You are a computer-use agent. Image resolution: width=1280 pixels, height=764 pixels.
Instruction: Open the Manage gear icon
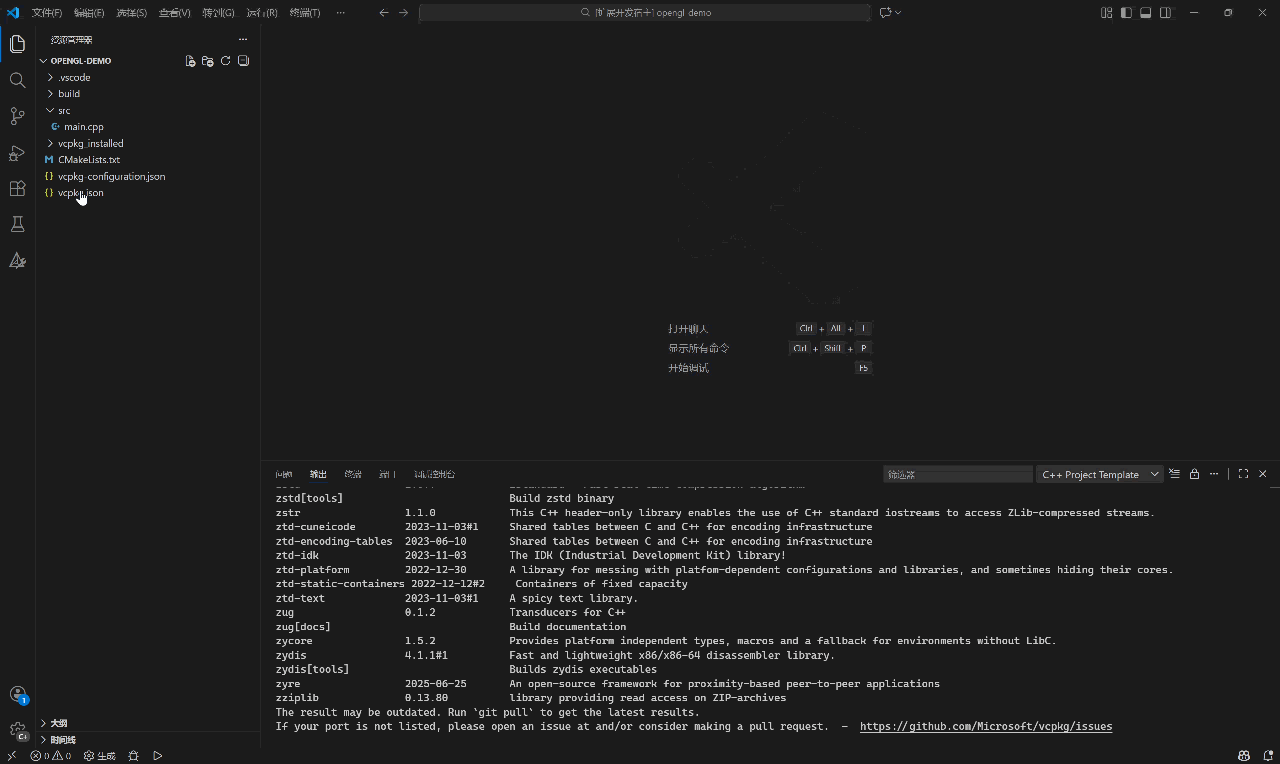coord(17,731)
